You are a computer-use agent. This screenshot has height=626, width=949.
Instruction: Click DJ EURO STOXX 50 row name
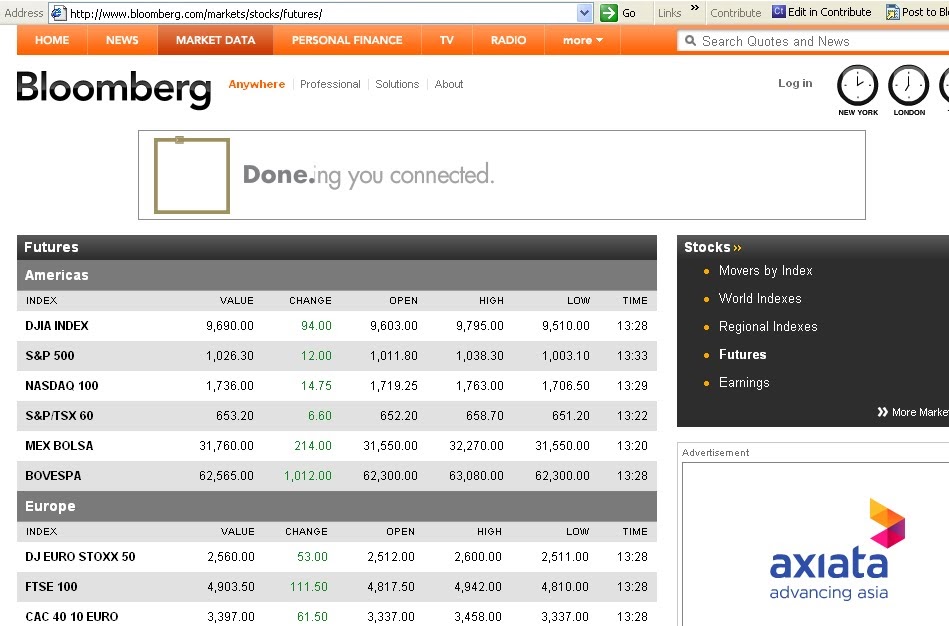[80, 556]
